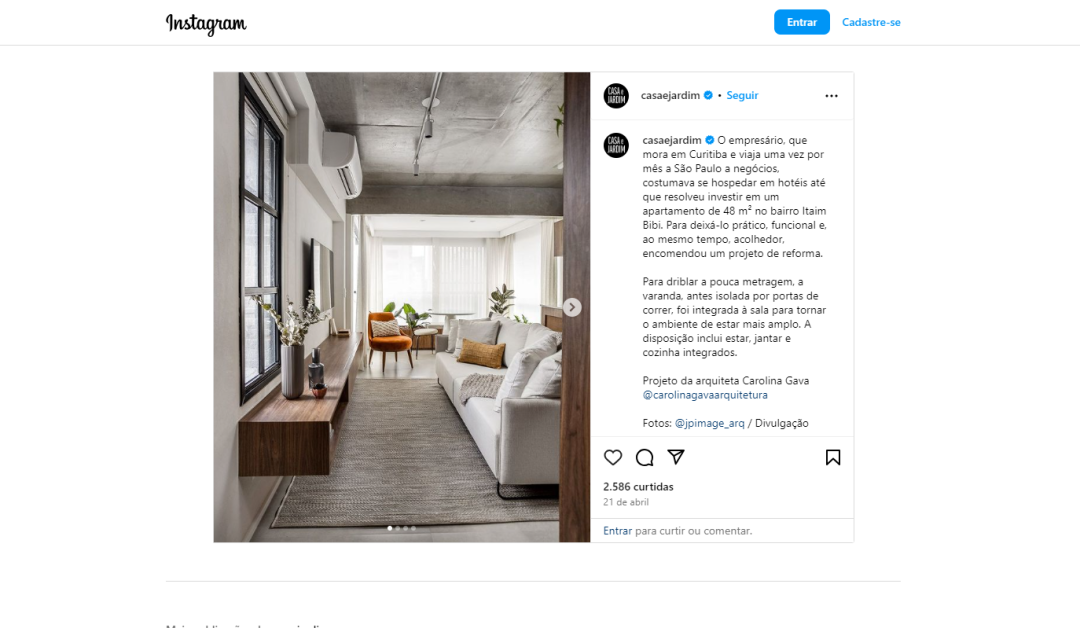This screenshot has width=1080, height=628.
Task: Click the Instagram logo
Action: (206, 23)
